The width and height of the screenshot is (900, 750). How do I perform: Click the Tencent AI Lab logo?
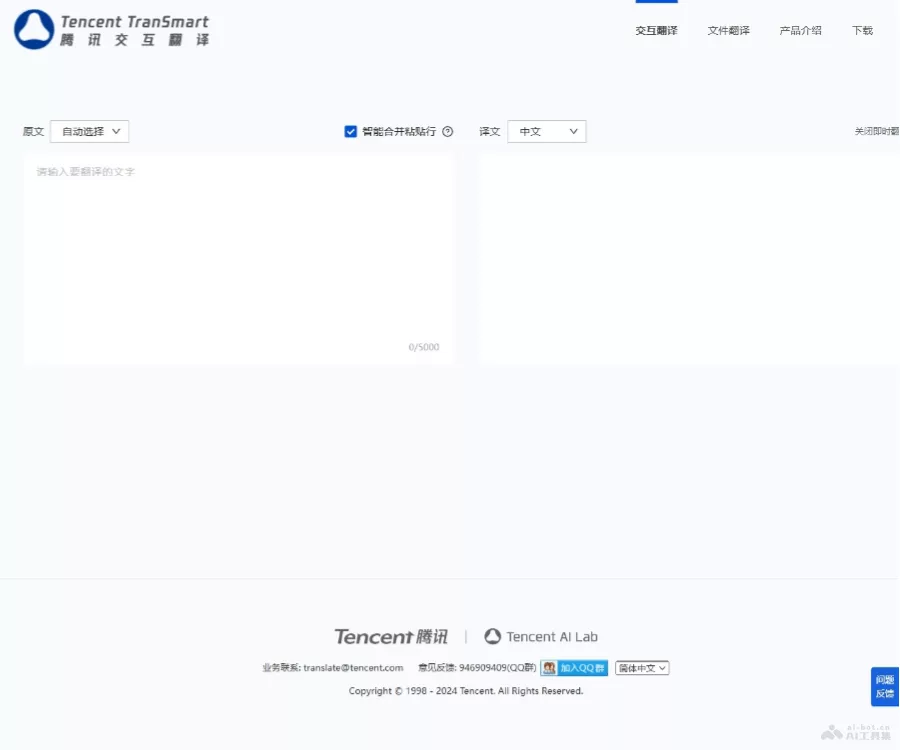(x=541, y=636)
